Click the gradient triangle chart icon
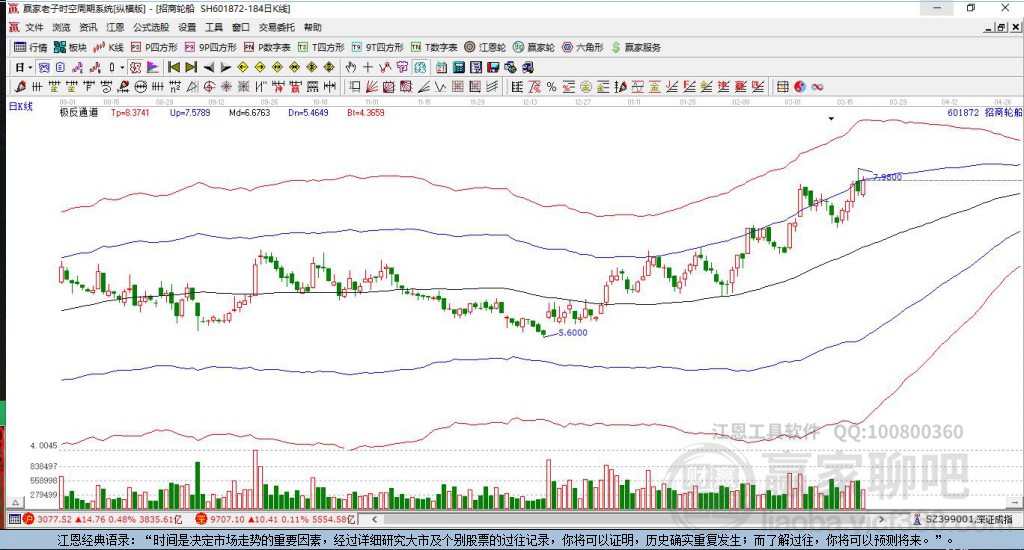The height and width of the screenshot is (550, 1024). tap(152, 67)
